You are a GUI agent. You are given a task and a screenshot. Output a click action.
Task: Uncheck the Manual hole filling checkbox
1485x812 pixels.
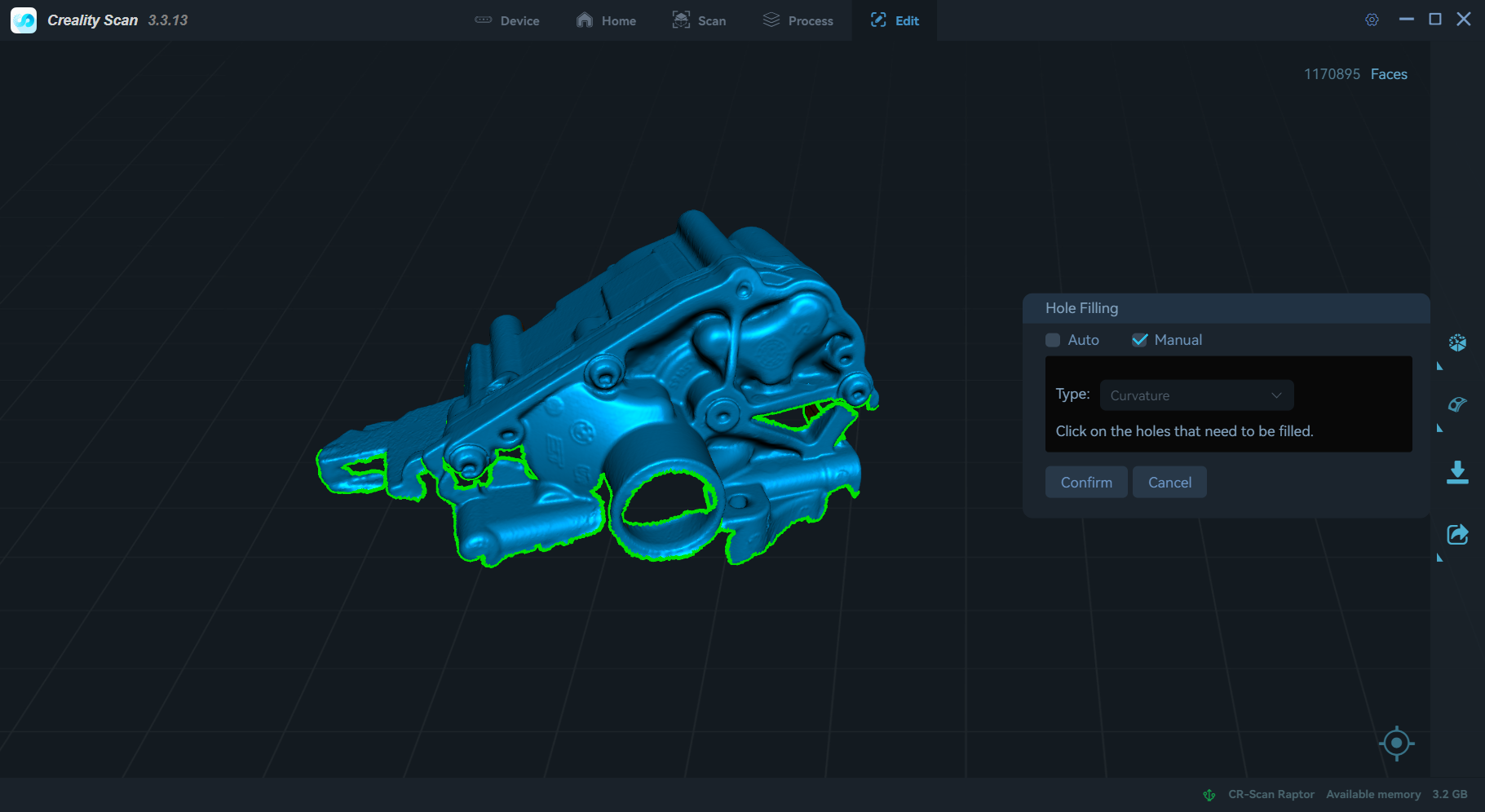point(1139,340)
